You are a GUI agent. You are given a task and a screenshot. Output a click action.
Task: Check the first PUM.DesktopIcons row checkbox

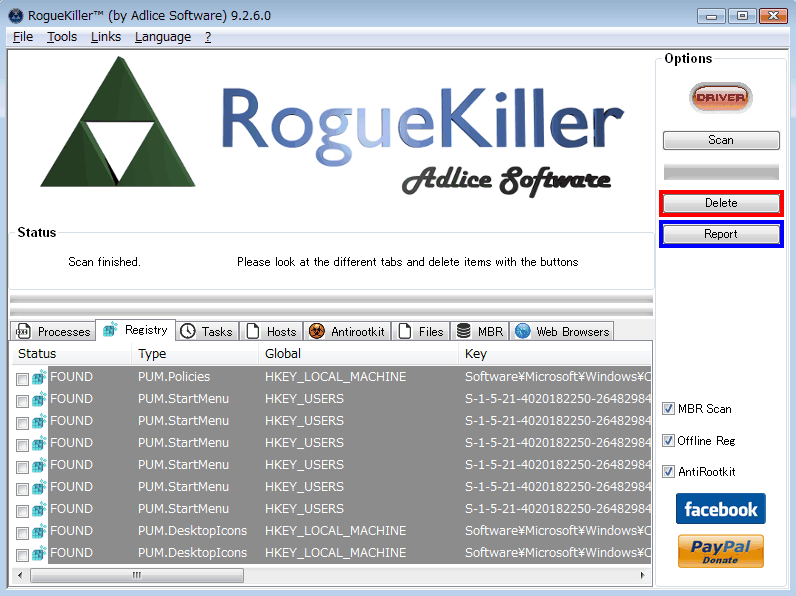[22, 533]
